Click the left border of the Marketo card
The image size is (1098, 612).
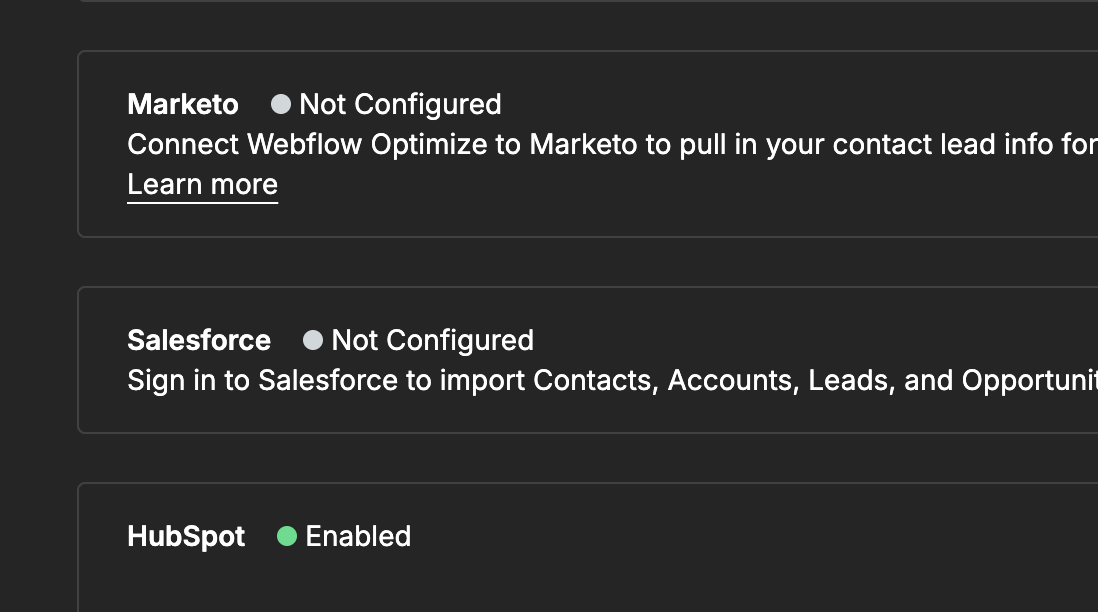pyautogui.click(x=78, y=145)
